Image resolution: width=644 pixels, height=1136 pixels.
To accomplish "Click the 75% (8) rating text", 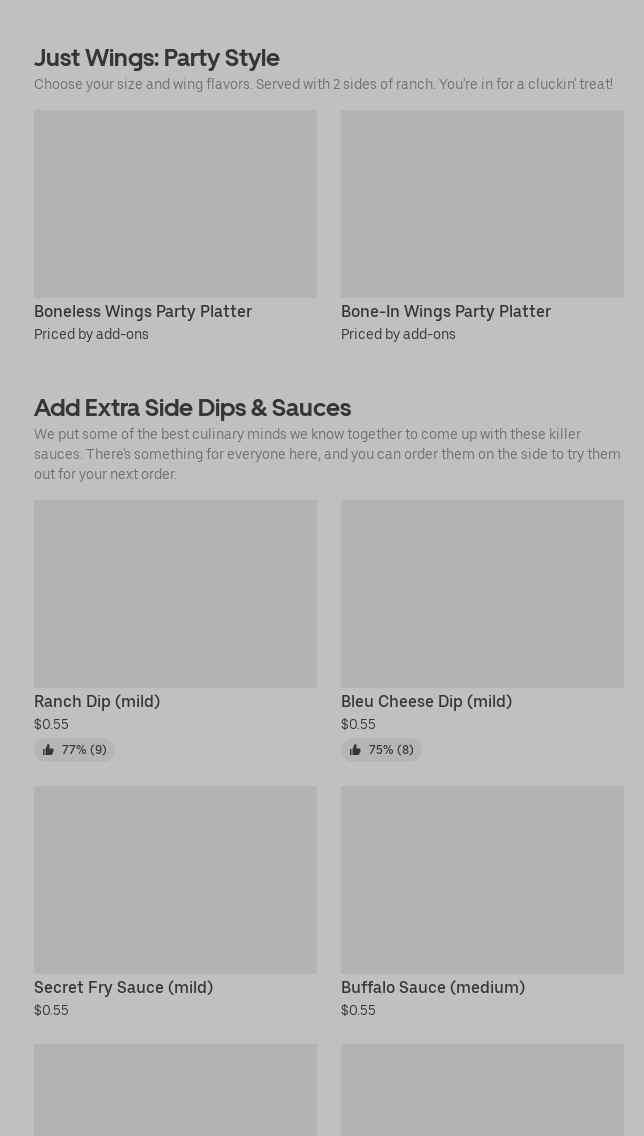I will [391, 750].
